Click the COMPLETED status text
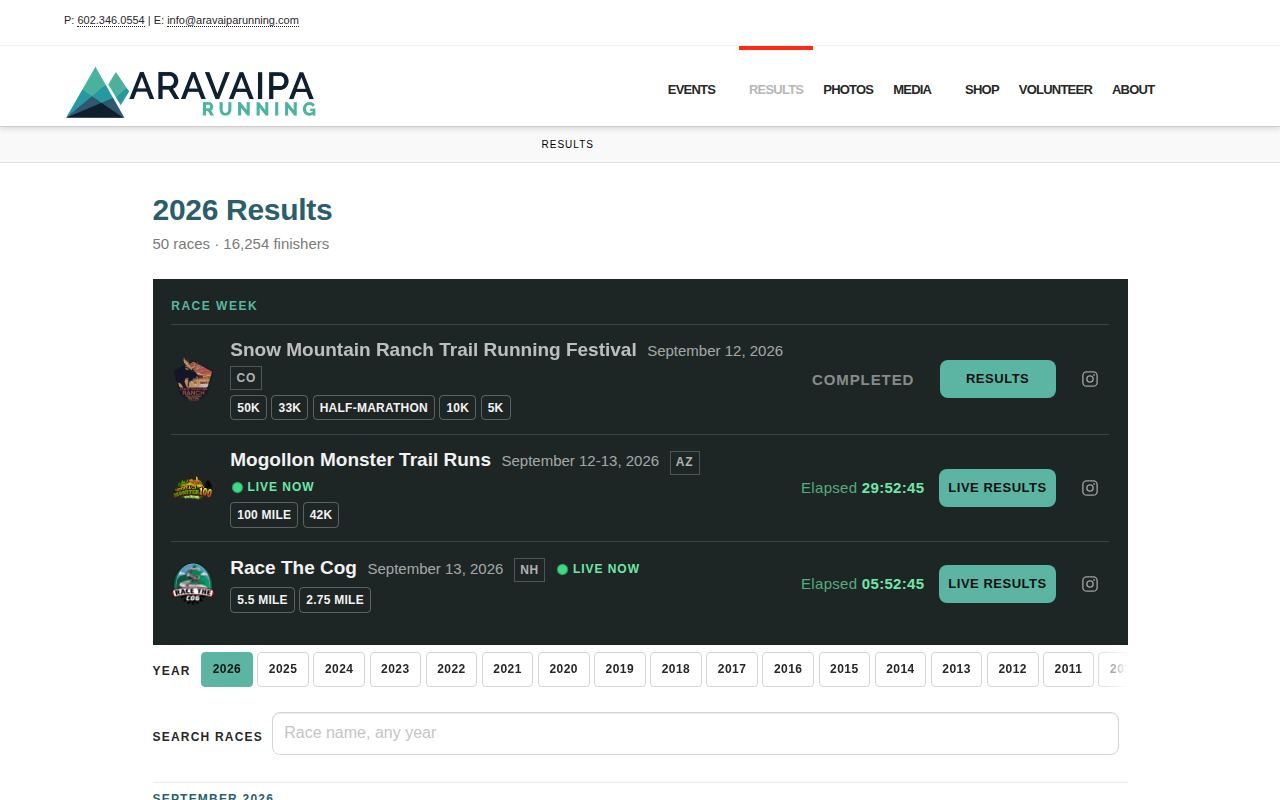 pos(863,380)
